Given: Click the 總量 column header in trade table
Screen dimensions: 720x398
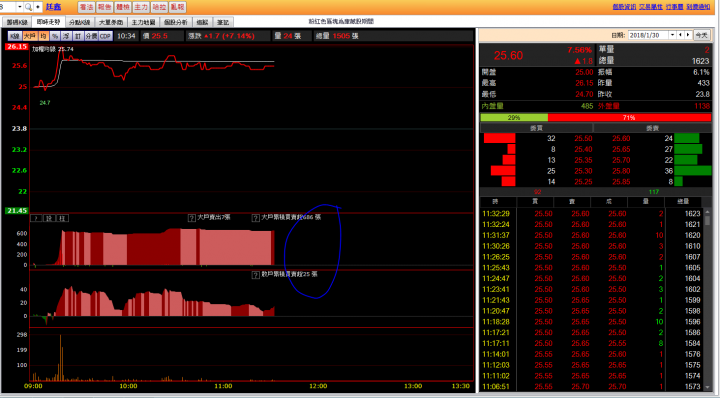Looking at the screenshot, I should point(683,202).
